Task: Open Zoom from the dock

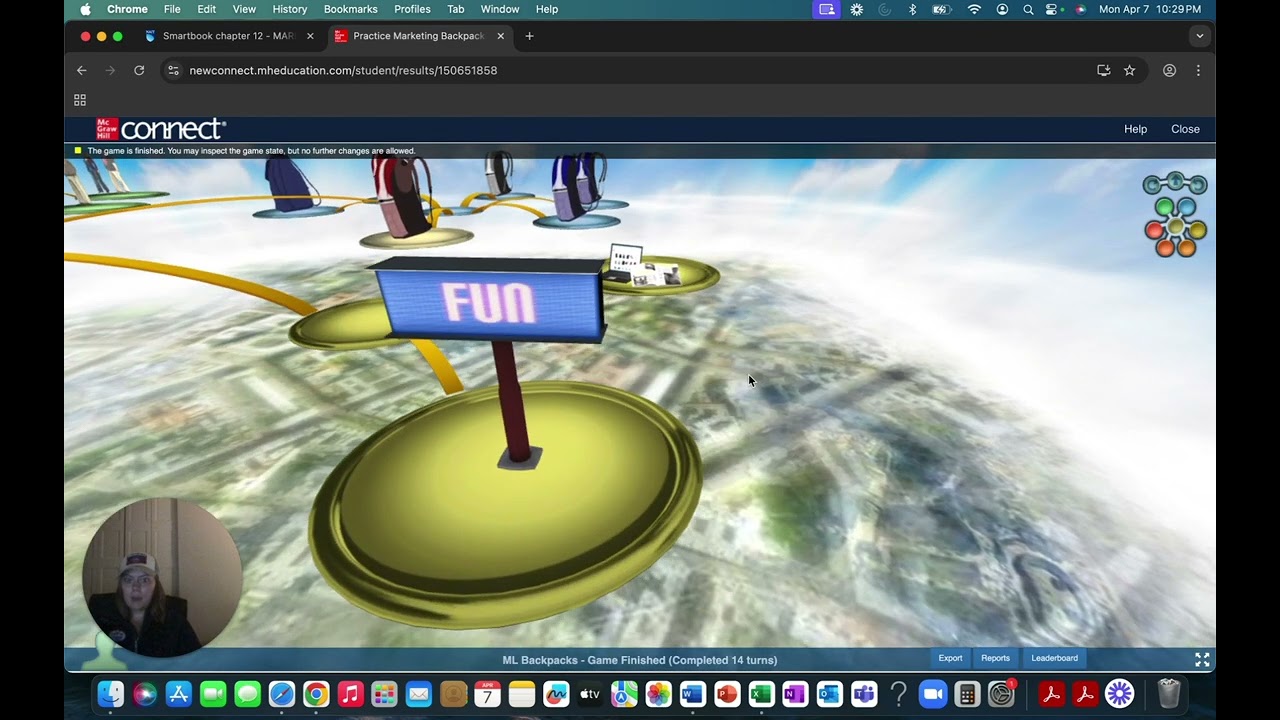Action: pos(933,693)
